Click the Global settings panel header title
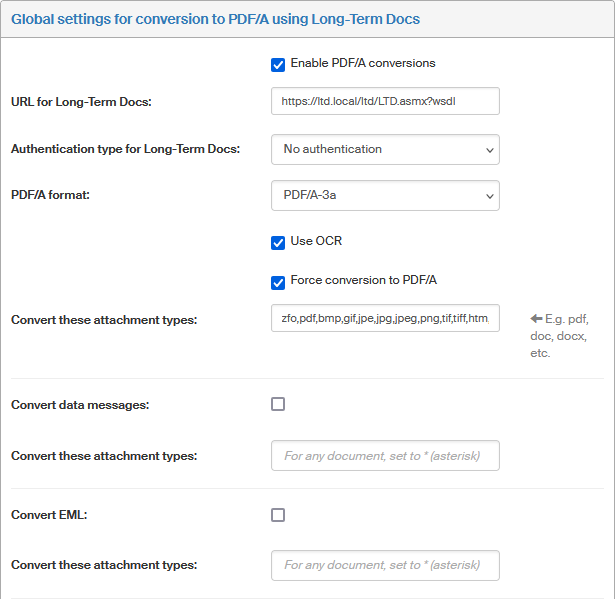This screenshot has height=599, width=615. [215, 19]
